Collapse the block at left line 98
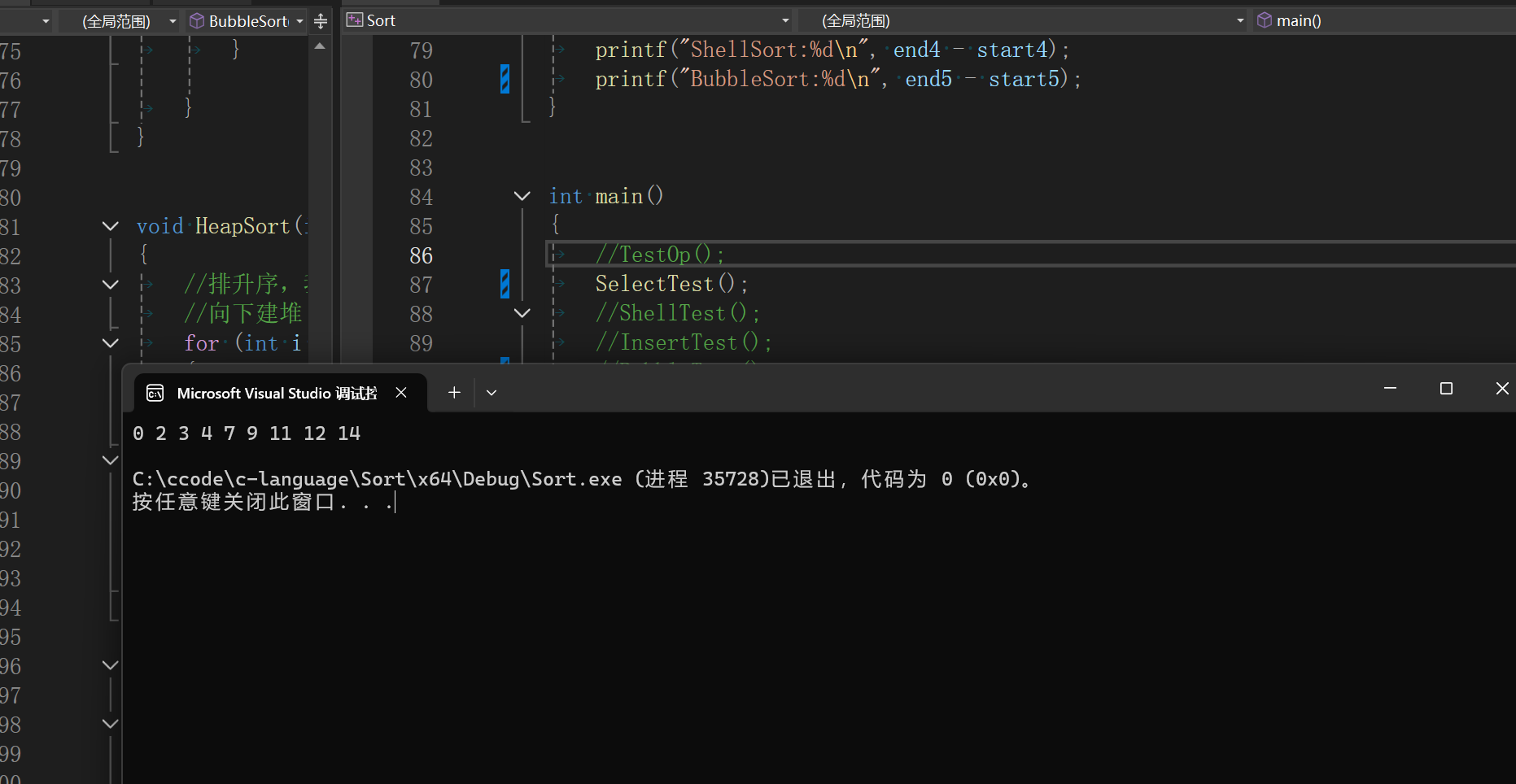The image size is (1516, 784). [x=111, y=724]
